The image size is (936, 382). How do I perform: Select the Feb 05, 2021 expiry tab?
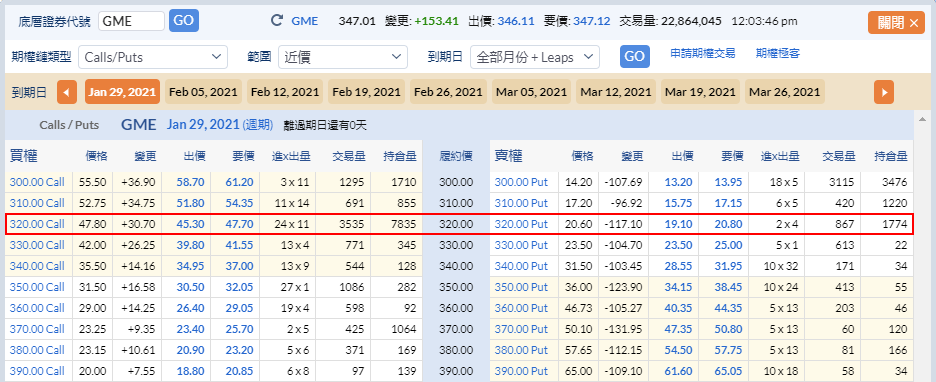point(203,93)
